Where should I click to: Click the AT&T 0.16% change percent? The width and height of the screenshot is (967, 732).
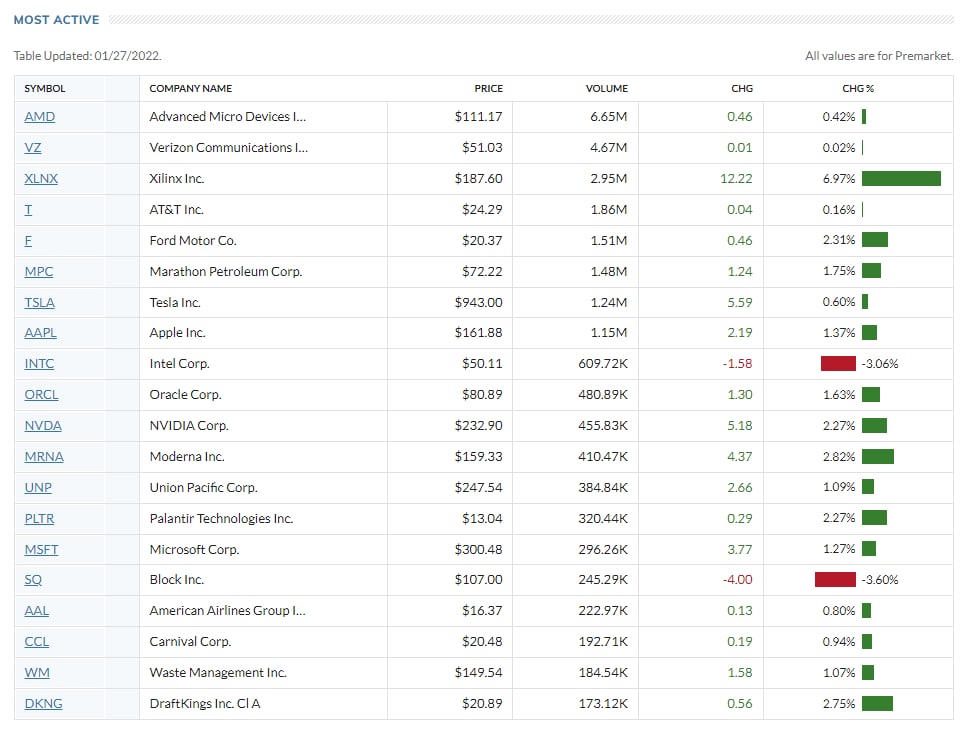point(839,210)
